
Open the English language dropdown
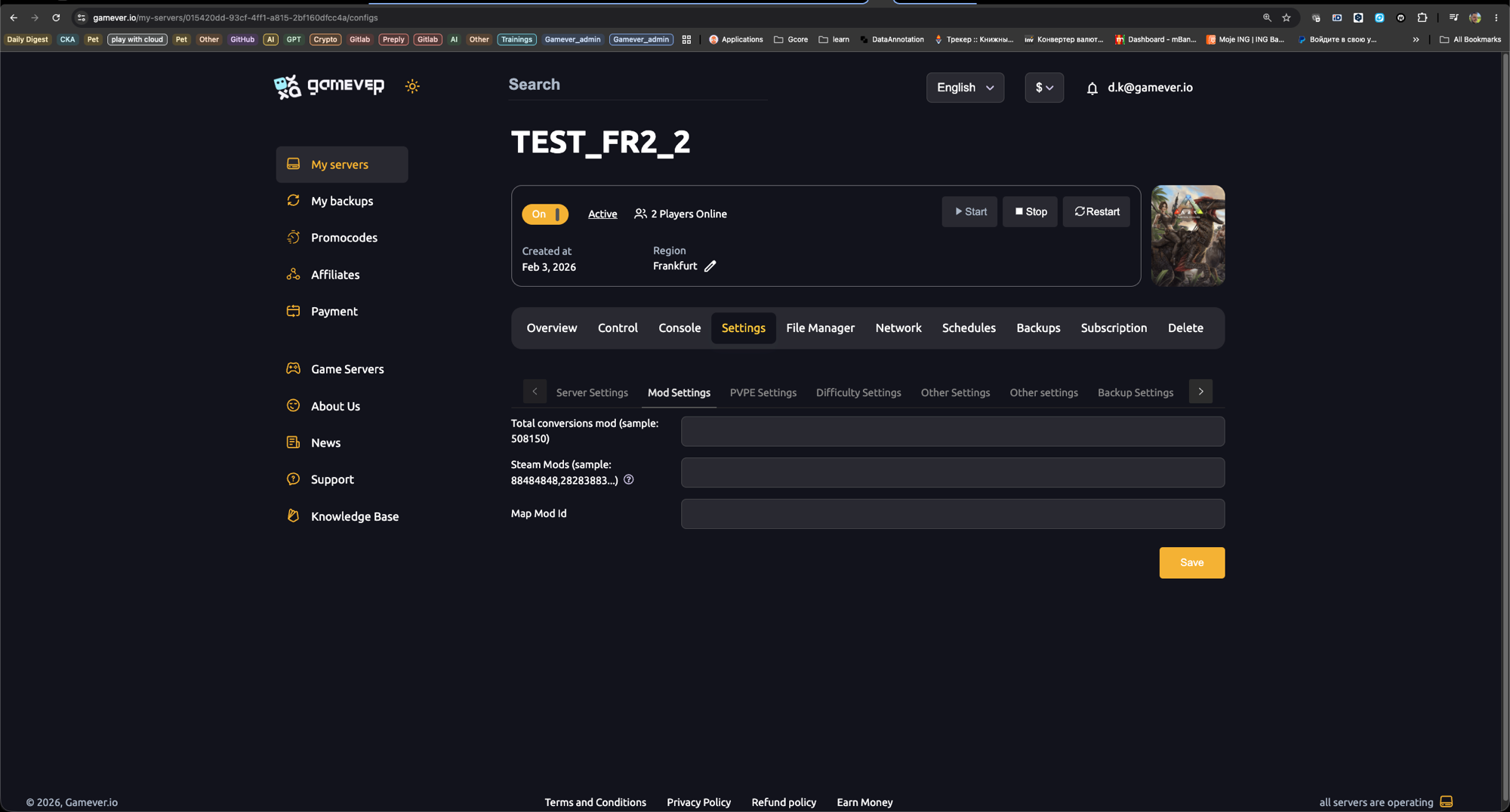(965, 88)
